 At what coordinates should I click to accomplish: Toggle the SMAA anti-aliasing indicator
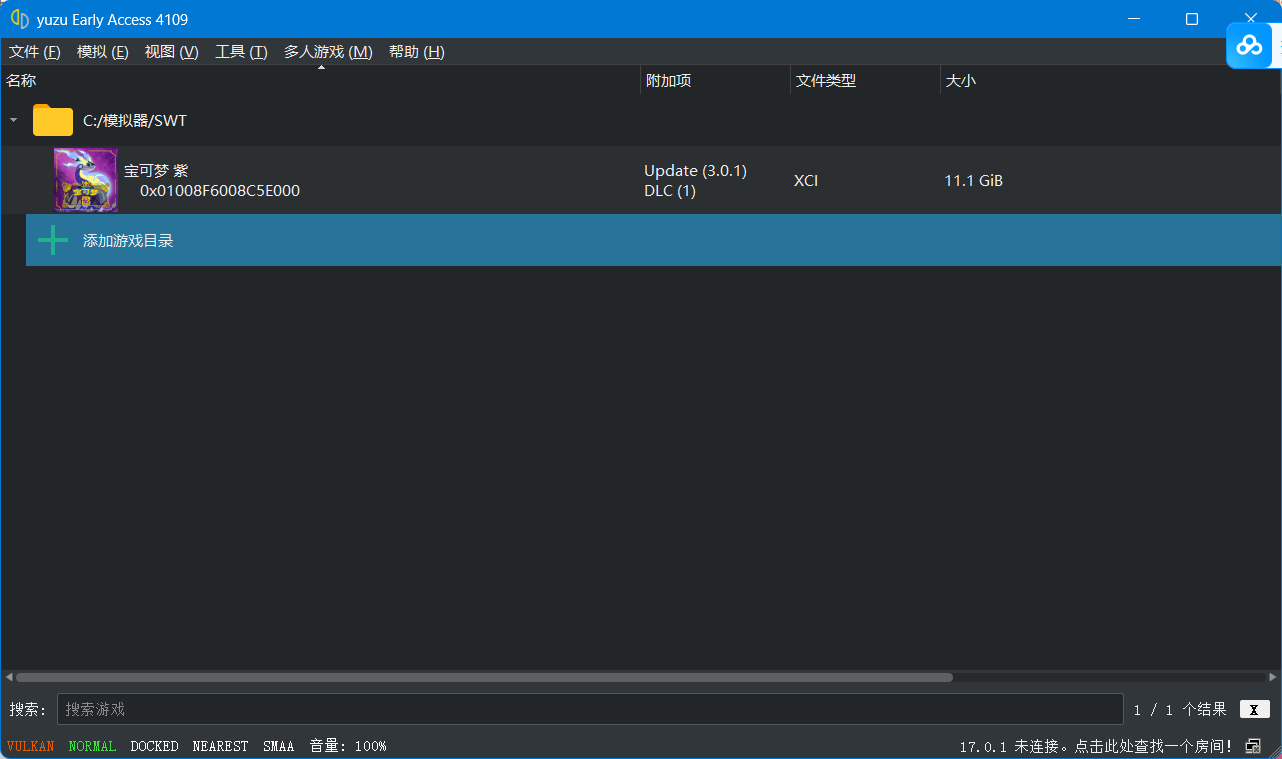(279, 746)
